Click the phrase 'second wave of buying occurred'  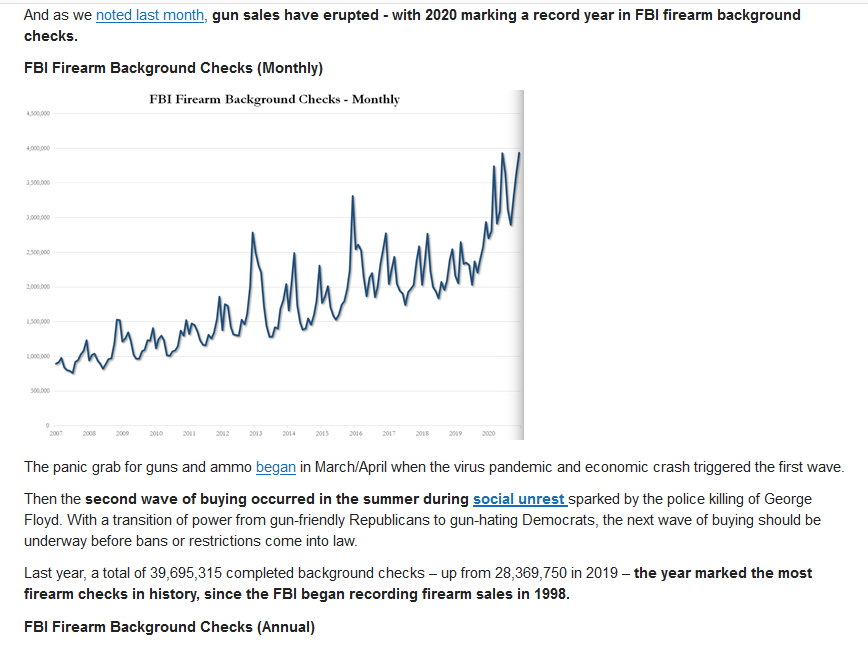200,499
